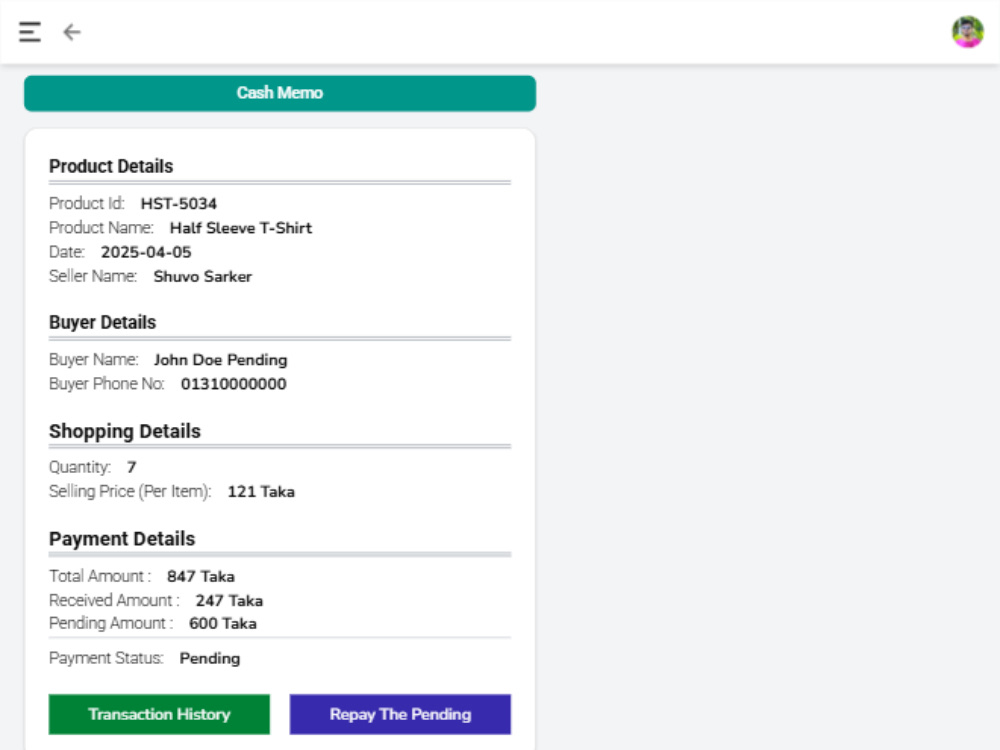Image resolution: width=1000 pixels, height=750 pixels.
Task: Click the Buyer Phone No label
Action: [107, 384]
